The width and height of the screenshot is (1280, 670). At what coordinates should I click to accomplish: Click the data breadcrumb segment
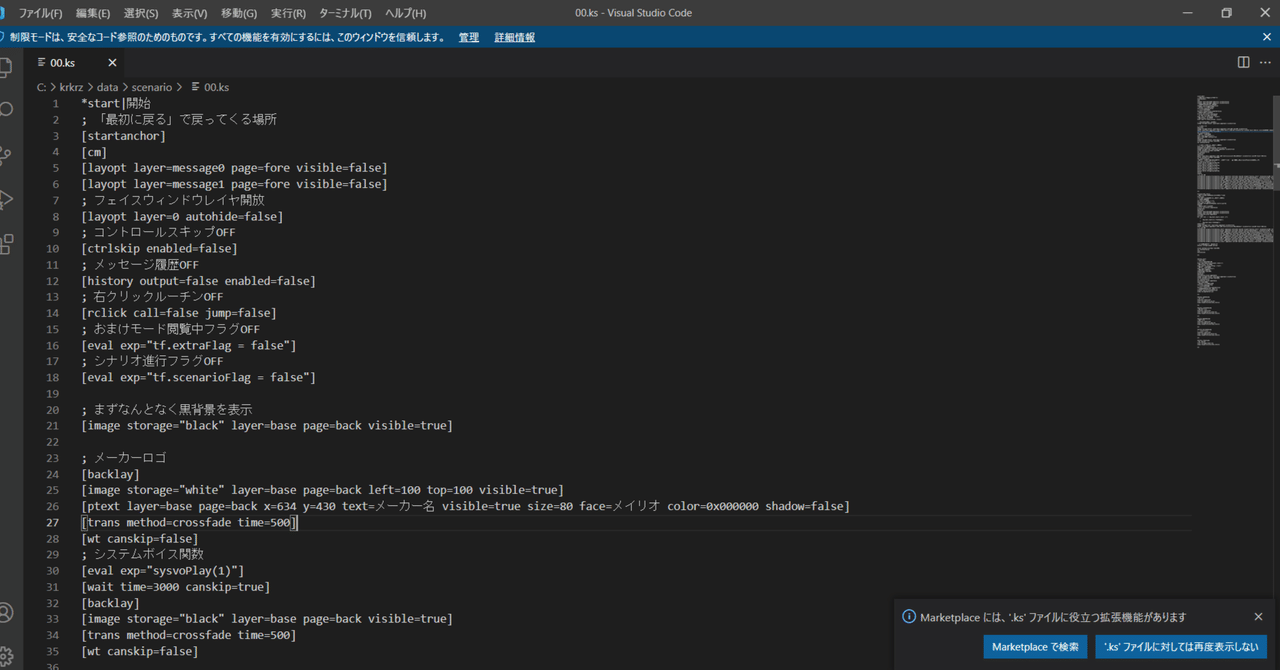pos(107,87)
